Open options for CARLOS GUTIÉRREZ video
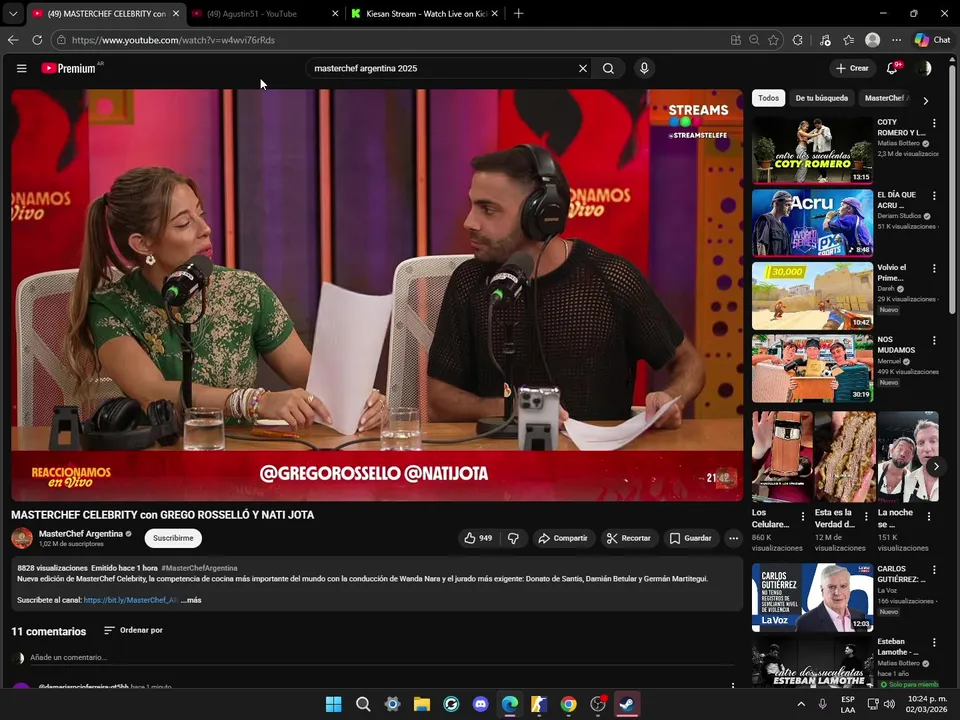Screen dimensions: 960x720 (934, 570)
